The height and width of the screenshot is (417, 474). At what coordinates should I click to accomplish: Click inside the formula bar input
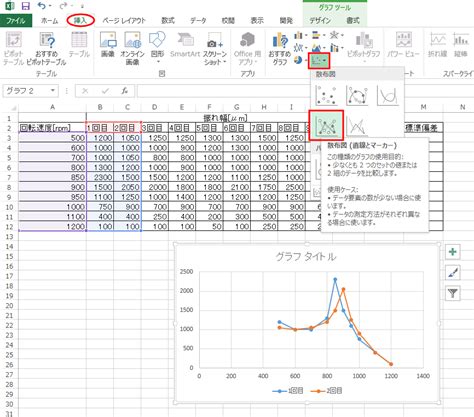tap(223, 91)
